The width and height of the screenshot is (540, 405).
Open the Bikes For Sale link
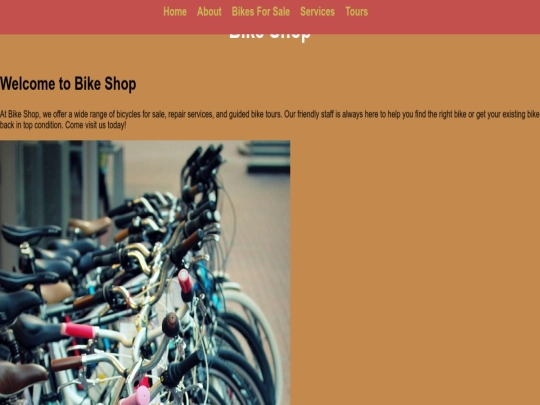coord(261,12)
